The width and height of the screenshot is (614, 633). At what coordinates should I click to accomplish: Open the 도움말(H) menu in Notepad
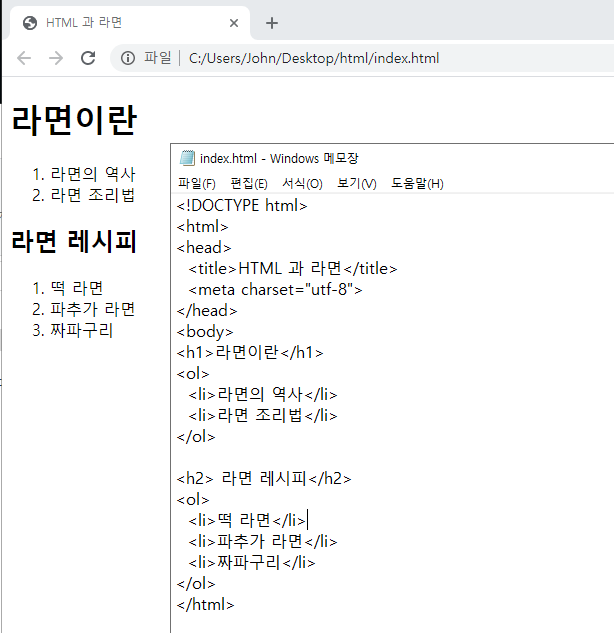click(x=417, y=184)
